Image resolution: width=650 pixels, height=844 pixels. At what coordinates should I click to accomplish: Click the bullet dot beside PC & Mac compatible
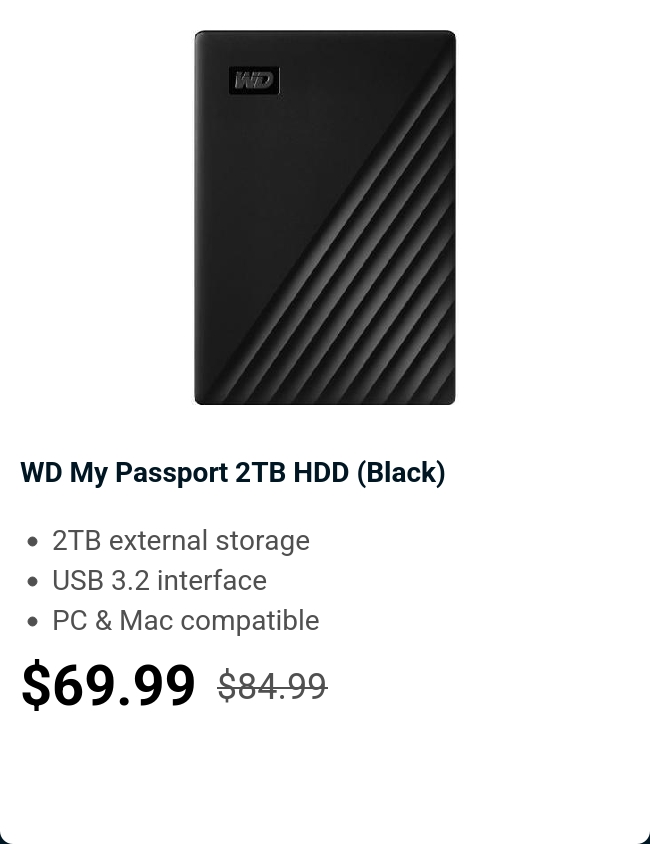pos(33,621)
